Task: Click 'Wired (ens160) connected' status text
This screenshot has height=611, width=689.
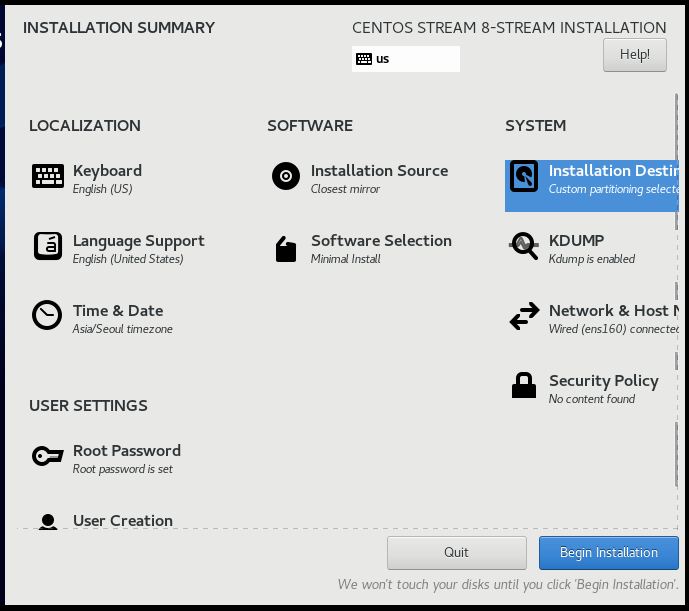Action: point(613,329)
